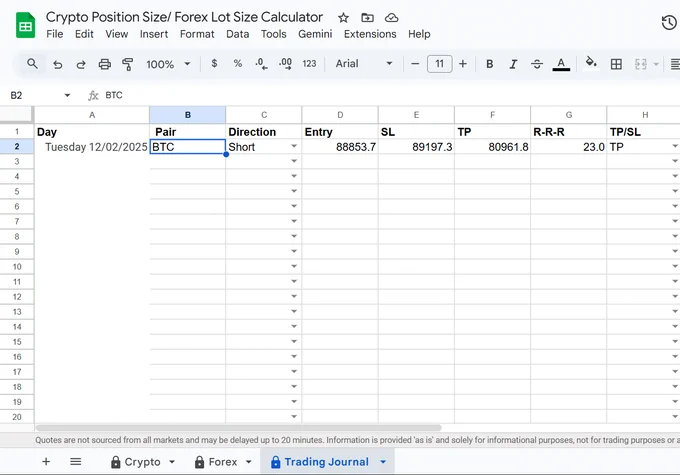Open the Crypto tab options arrow
The width and height of the screenshot is (680, 475).
(x=172, y=462)
